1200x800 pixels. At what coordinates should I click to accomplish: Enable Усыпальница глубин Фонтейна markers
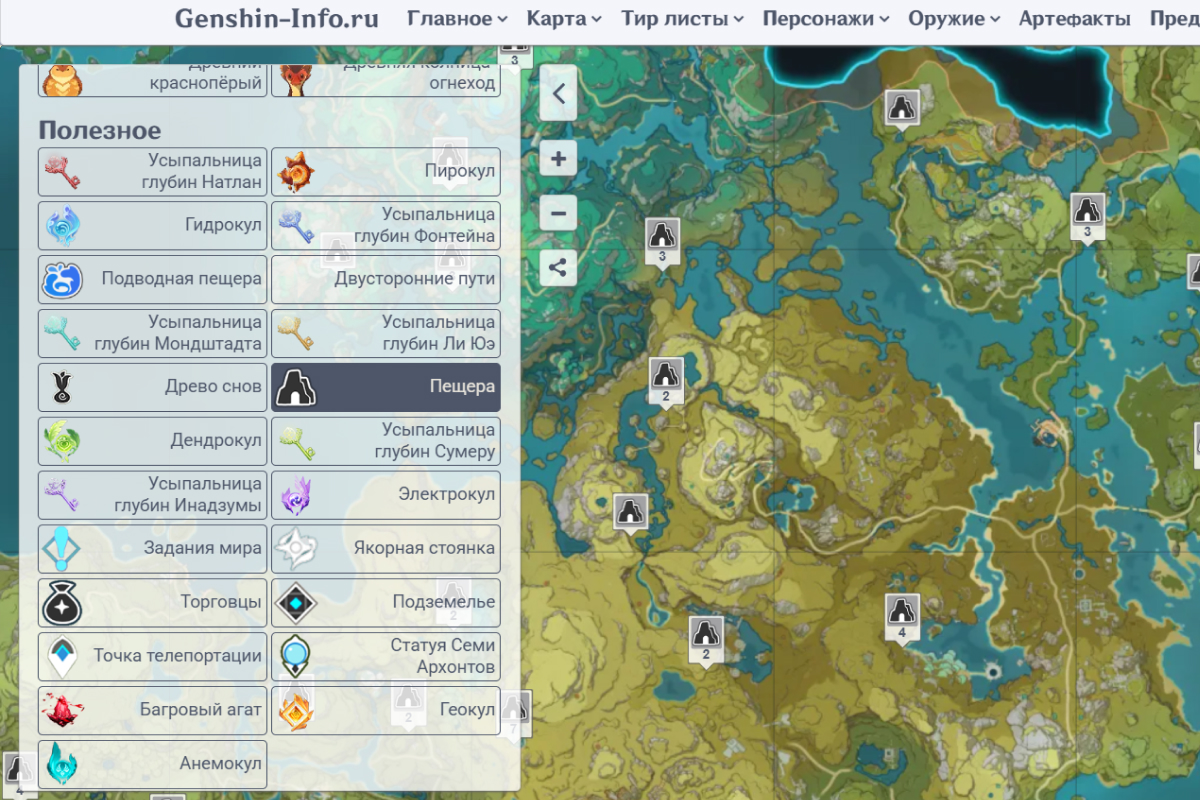(x=386, y=226)
